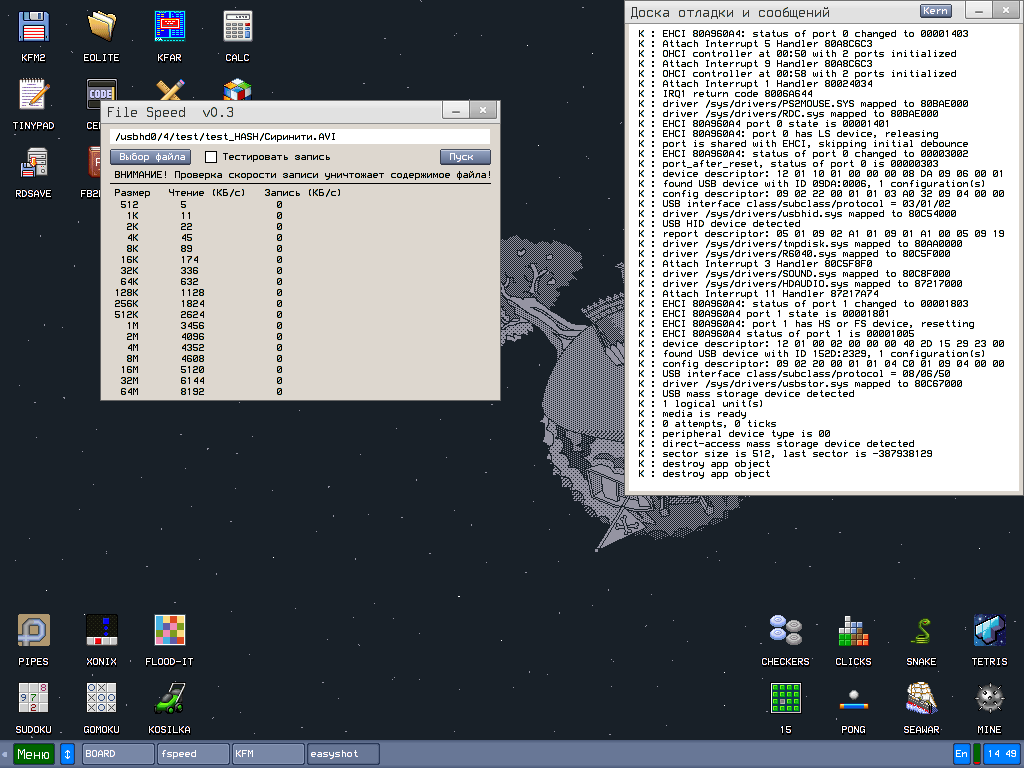This screenshot has height=768, width=1024.
Task: Open TINYPAD text editor
Action: (33, 95)
